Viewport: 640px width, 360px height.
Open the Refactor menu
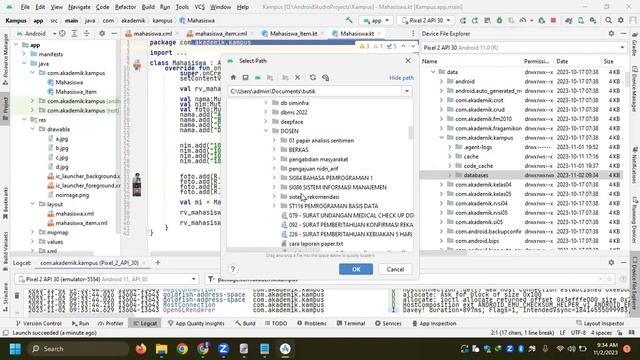(125, 7)
